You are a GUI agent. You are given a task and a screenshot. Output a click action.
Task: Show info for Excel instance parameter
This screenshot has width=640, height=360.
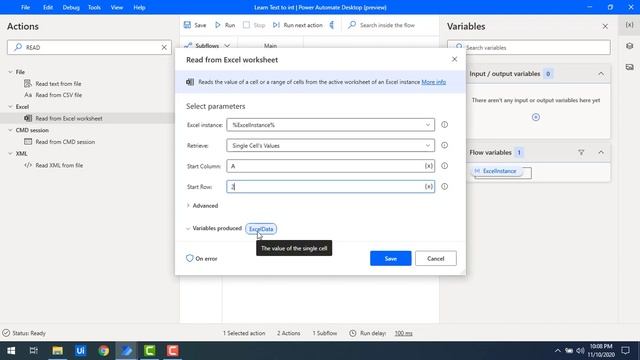click(x=444, y=125)
